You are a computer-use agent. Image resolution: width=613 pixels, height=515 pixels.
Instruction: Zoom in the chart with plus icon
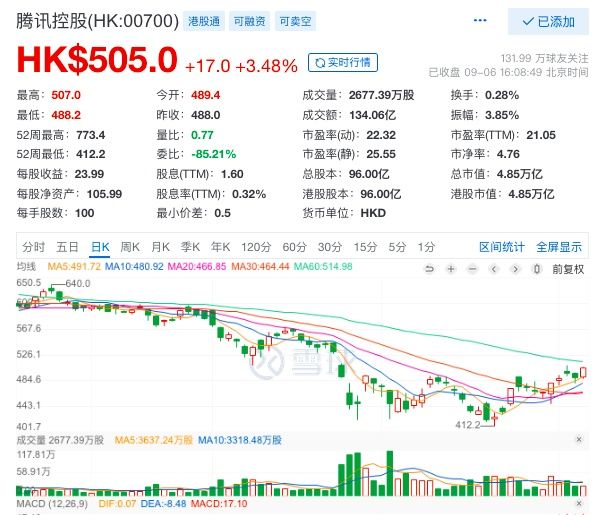[451, 269]
